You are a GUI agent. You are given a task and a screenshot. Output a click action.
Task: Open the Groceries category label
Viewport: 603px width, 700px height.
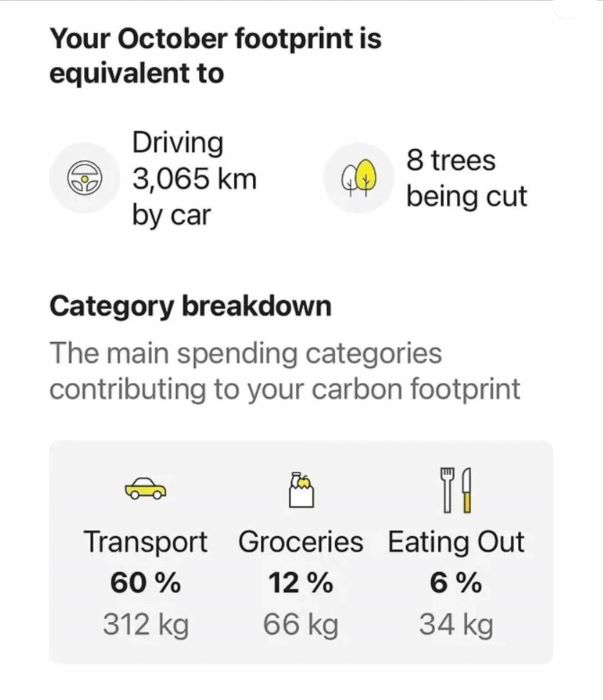click(x=301, y=543)
